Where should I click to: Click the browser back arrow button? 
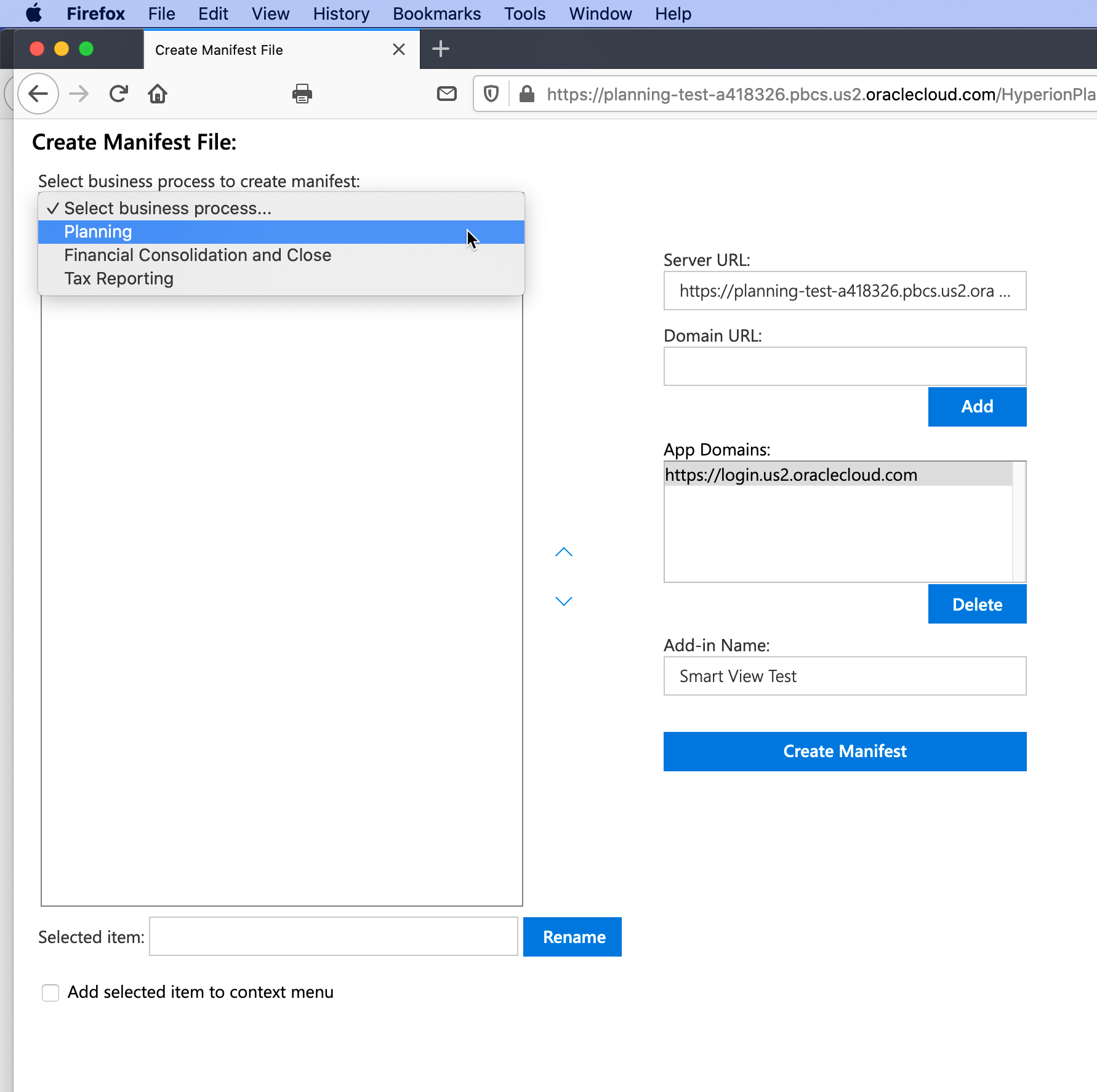click(38, 94)
